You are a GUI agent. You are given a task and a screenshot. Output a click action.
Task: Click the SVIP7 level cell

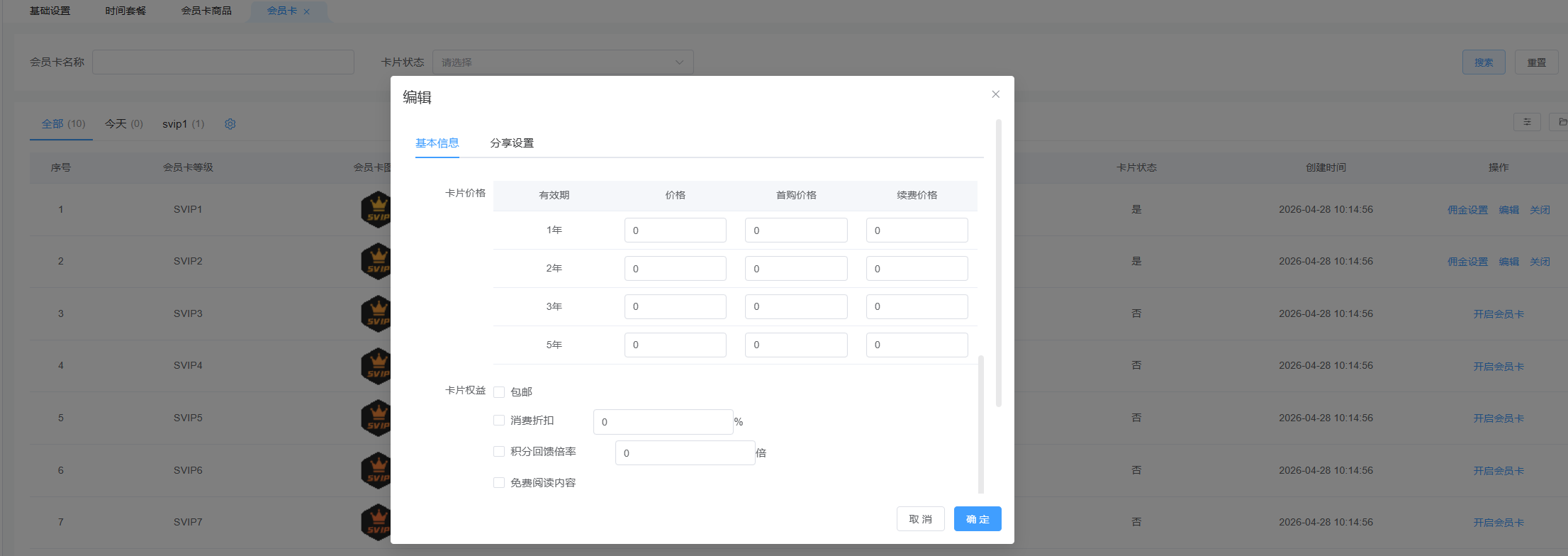[x=188, y=523]
